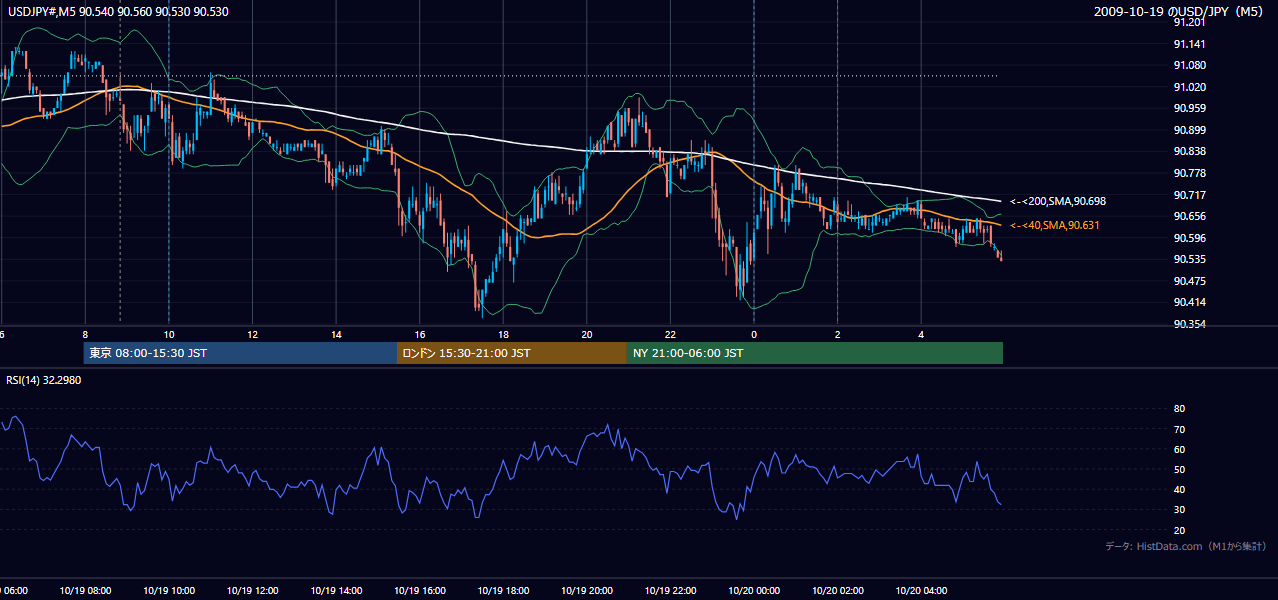Click the 90.535 price axis label
The image size is (1278, 600).
1189,259
